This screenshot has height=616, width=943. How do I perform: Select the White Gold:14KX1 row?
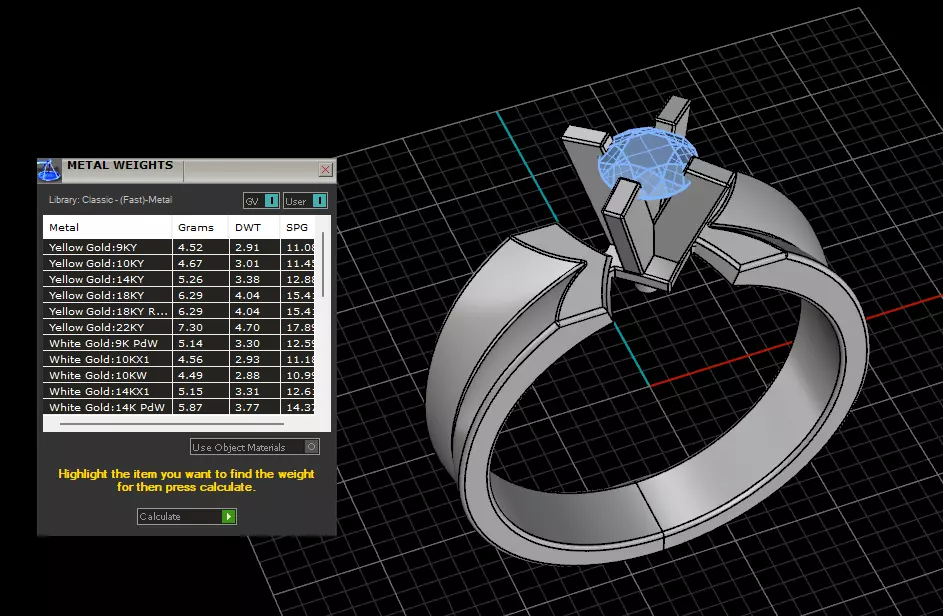[x=179, y=392]
